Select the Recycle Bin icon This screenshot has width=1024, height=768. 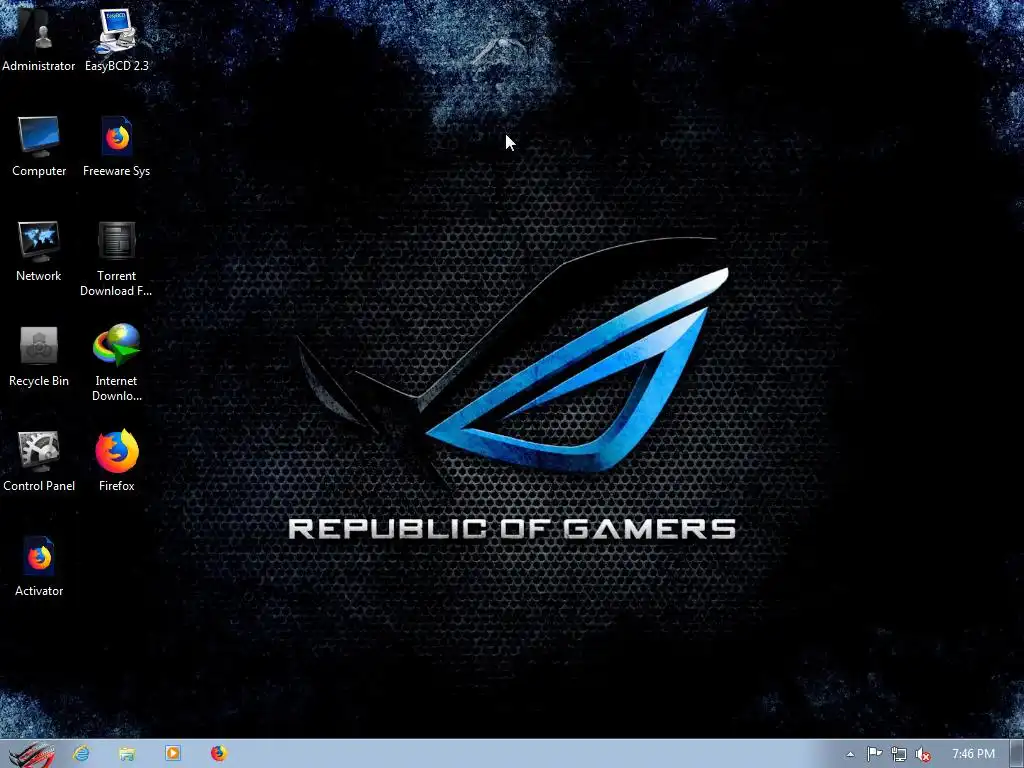click(x=39, y=356)
